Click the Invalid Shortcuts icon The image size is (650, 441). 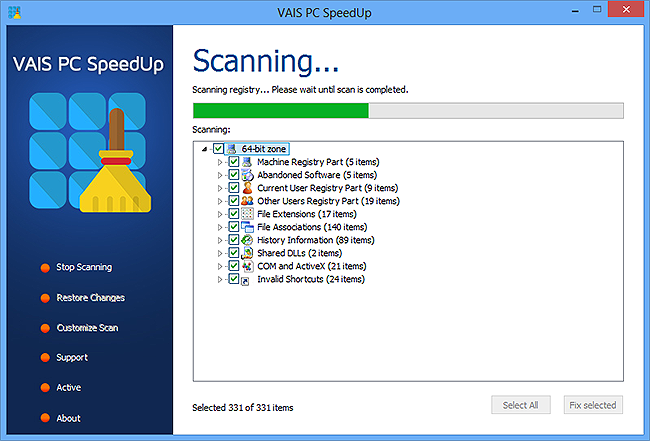point(245,281)
